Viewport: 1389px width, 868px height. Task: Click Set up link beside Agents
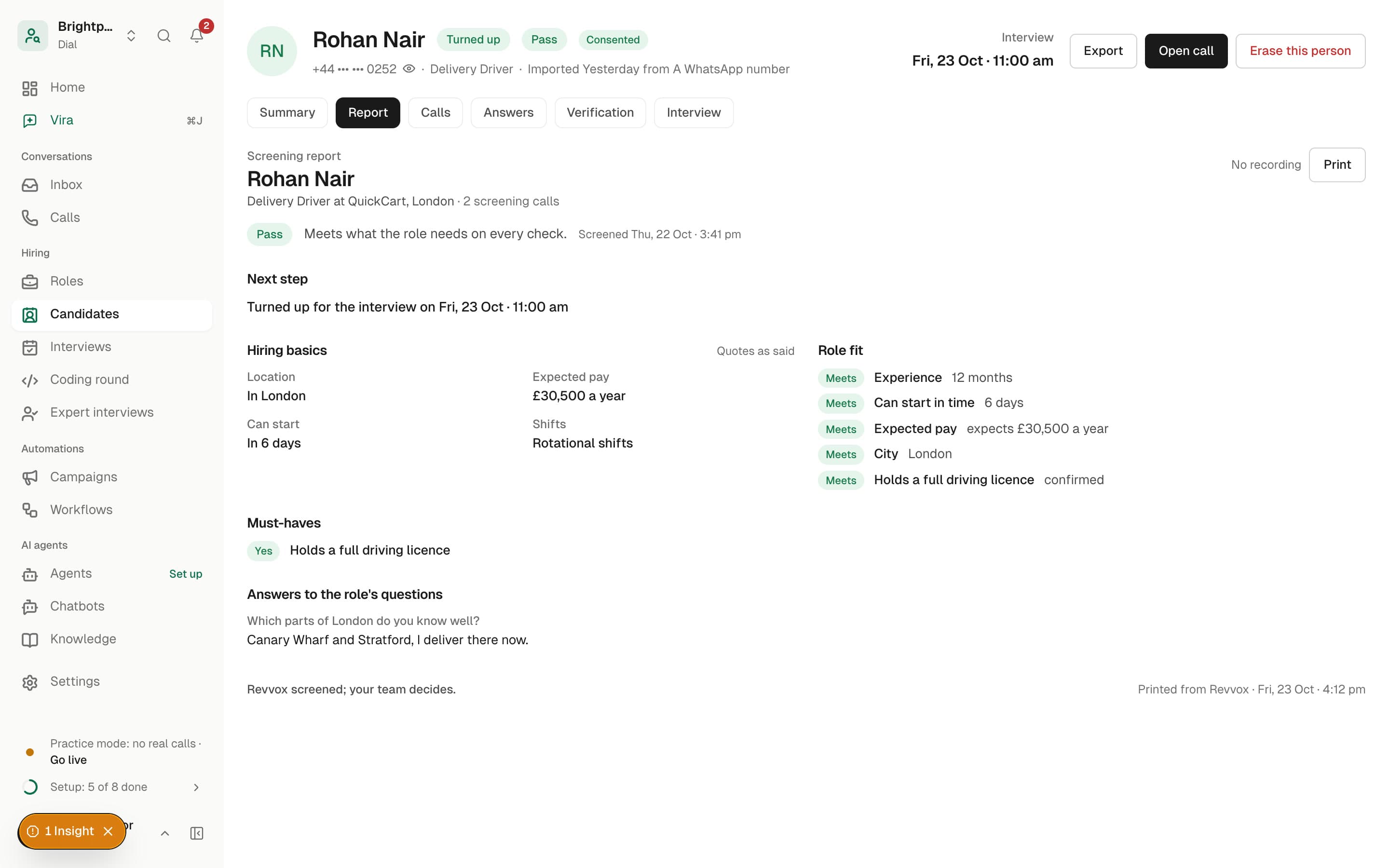[185, 574]
